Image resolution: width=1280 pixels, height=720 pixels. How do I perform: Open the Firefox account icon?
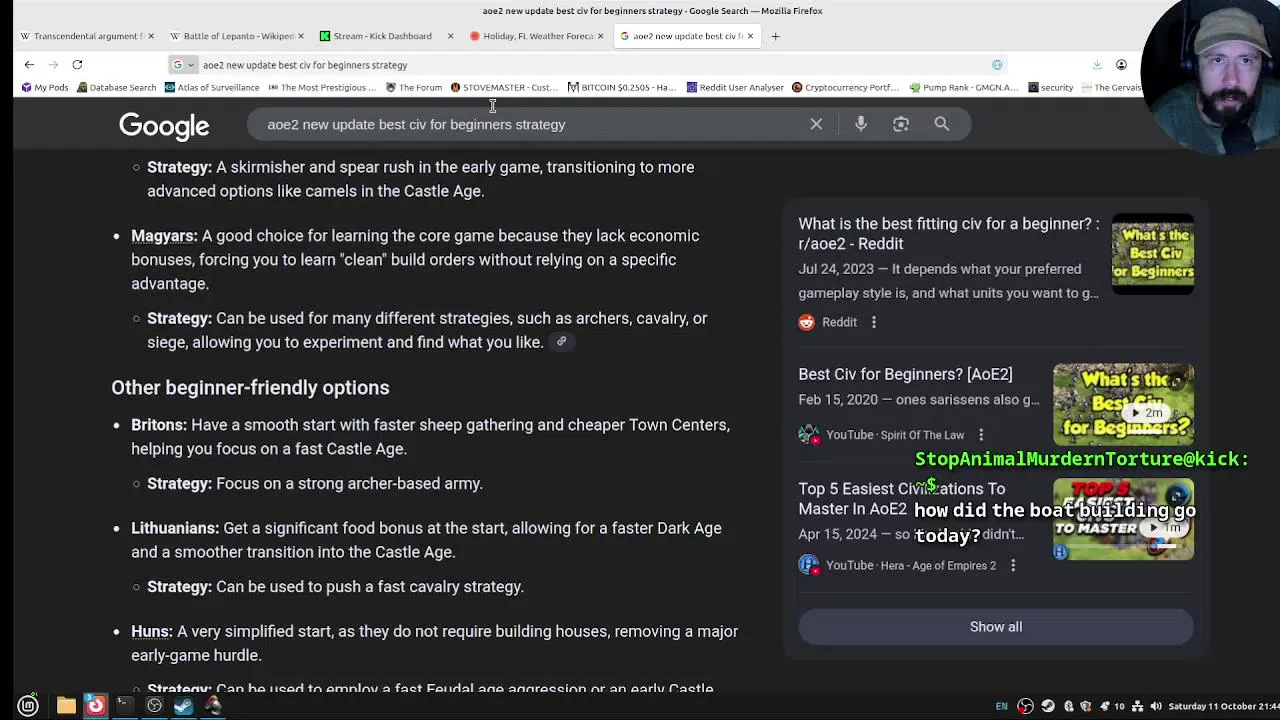(x=1121, y=65)
